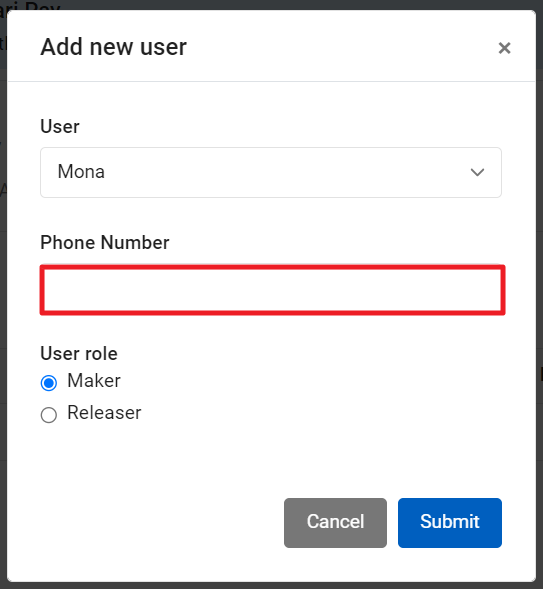The height and width of the screenshot is (589, 543).
Task: Click the red-outlined phone number box
Action: (x=273, y=290)
